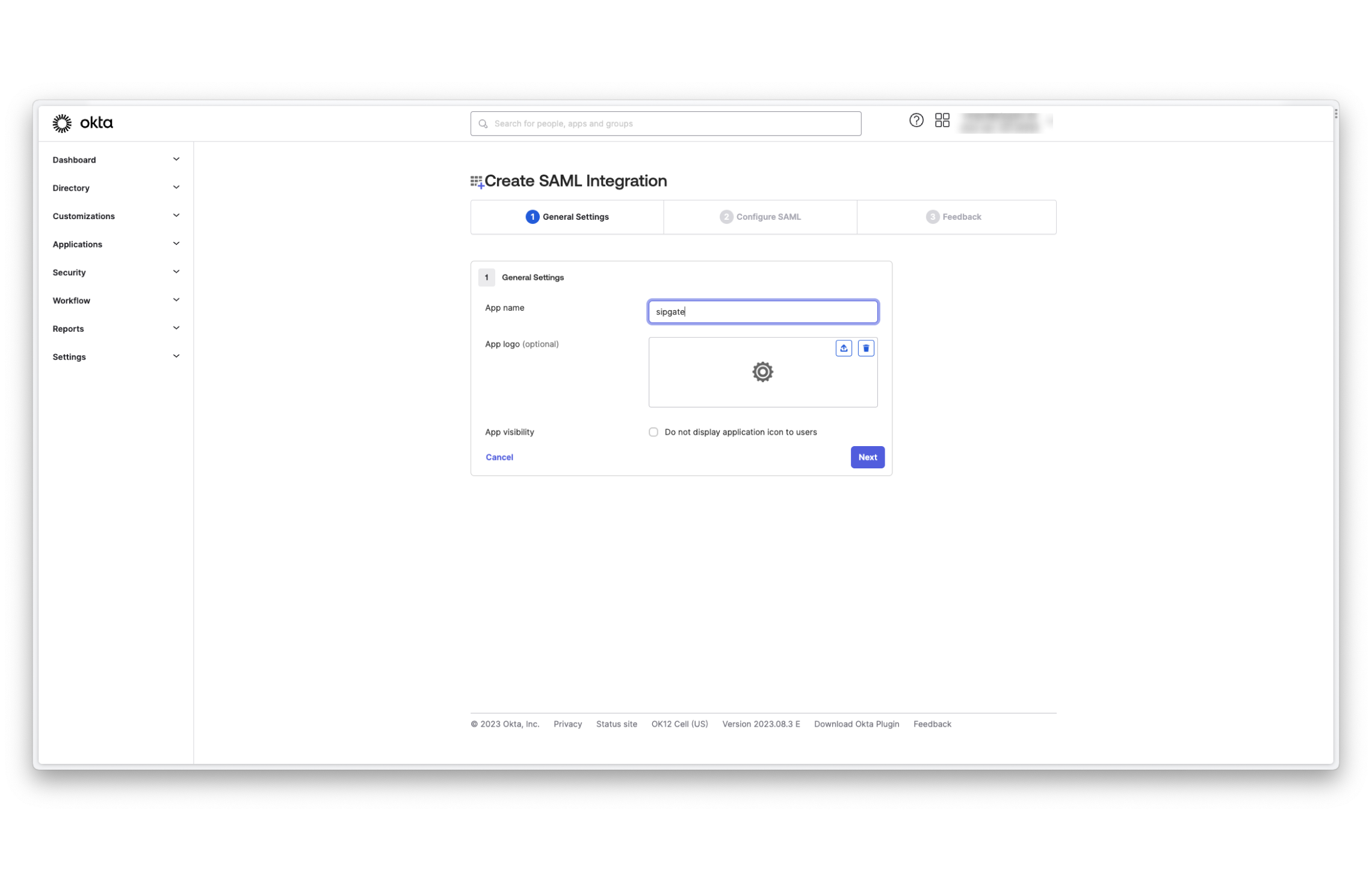This screenshot has width=1372, height=891.
Task: Click the Okta logo
Action: point(82,123)
